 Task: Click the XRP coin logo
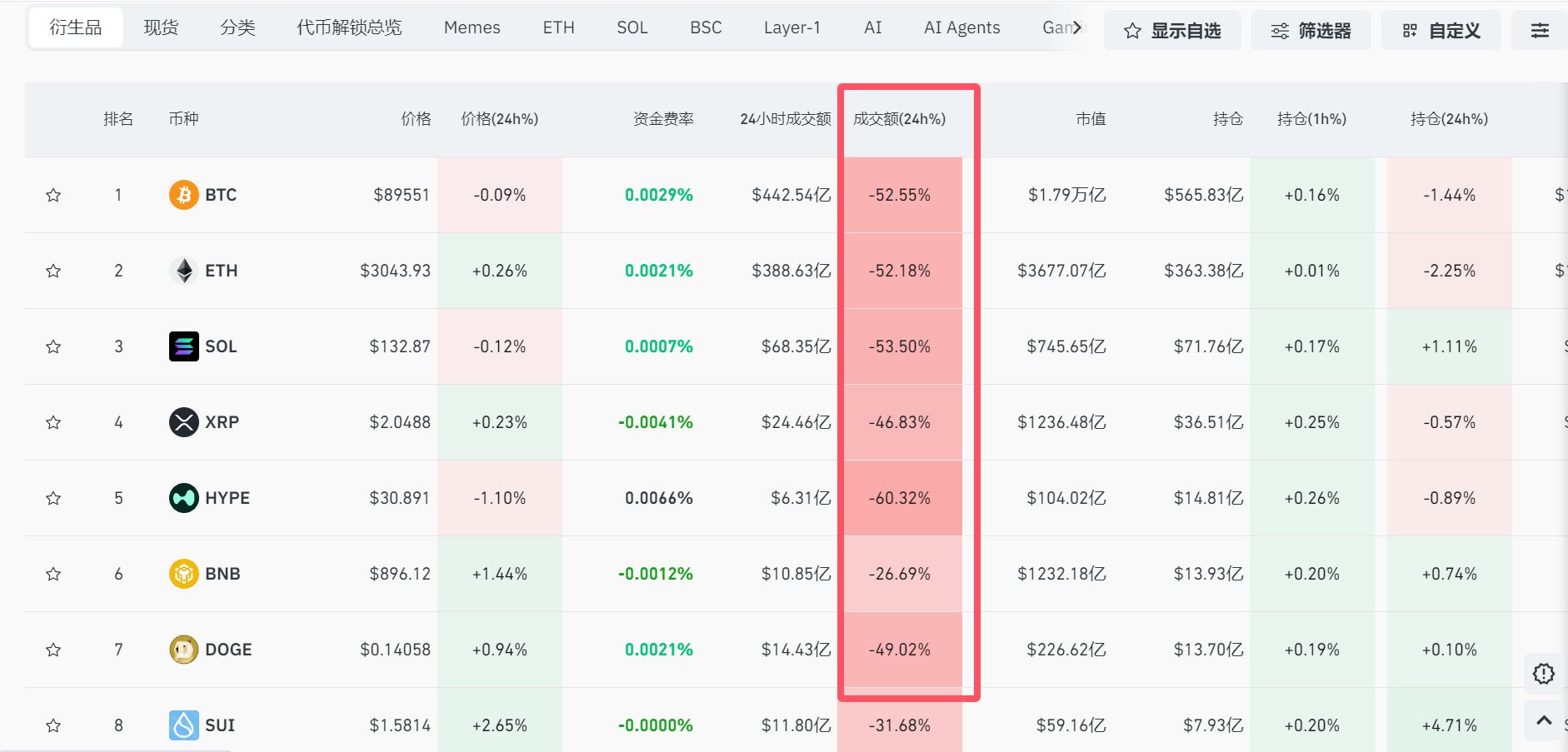coord(183,422)
